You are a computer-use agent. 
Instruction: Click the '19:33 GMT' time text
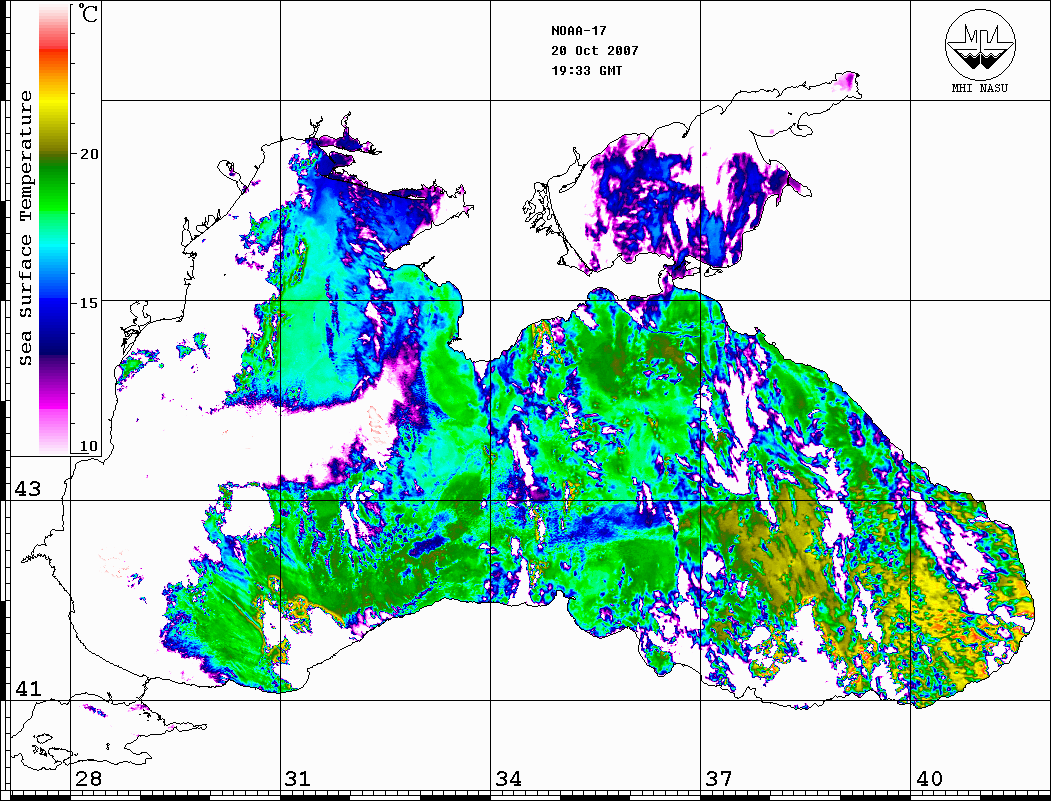tap(586, 70)
